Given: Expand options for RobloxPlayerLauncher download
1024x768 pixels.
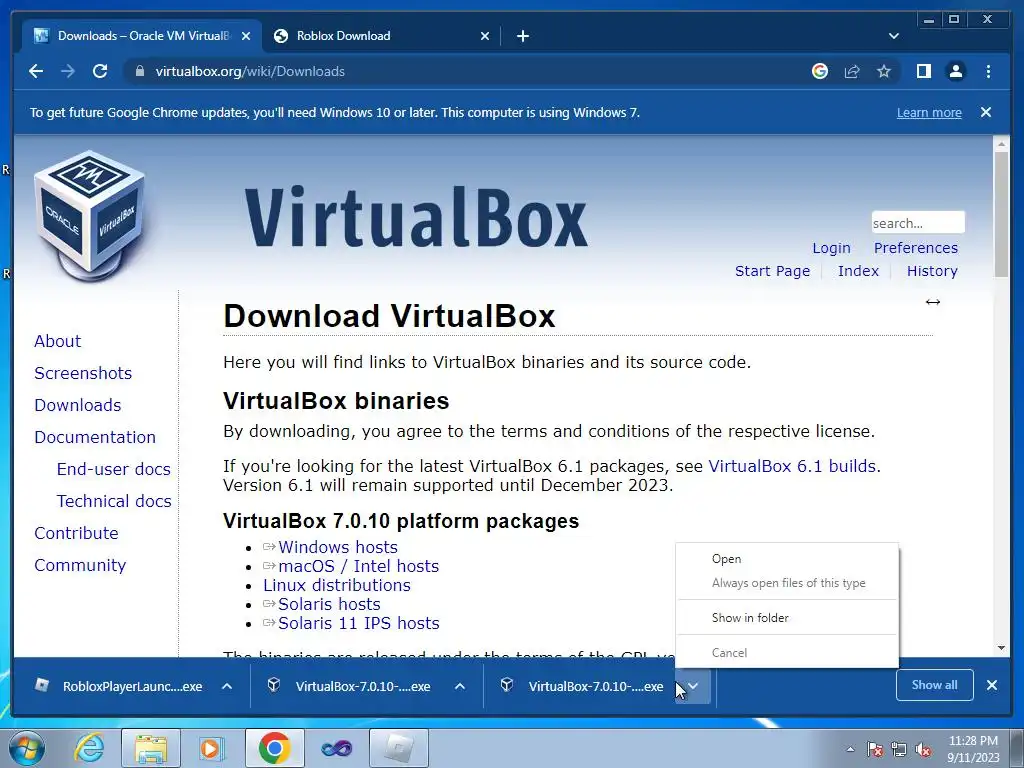Looking at the screenshot, I should coord(227,686).
